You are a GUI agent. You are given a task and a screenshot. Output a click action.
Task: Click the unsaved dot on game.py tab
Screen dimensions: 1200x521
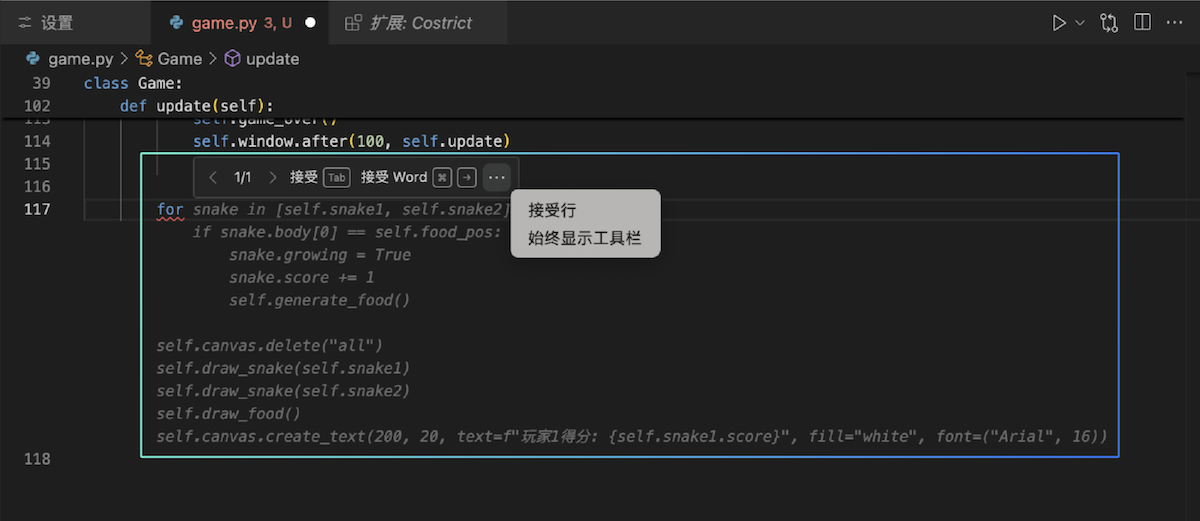click(x=311, y=23)
